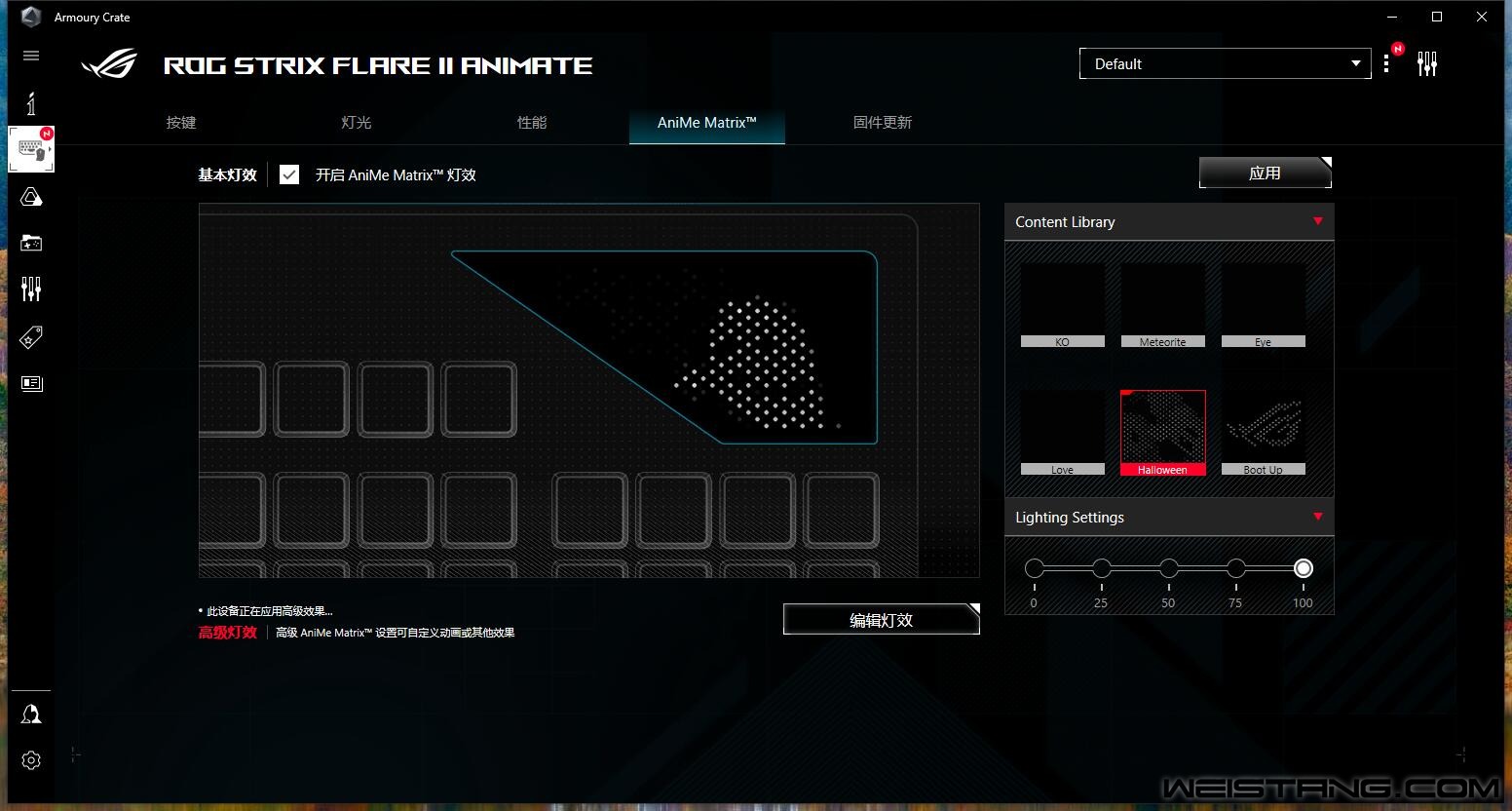Click the equalizer settings icon at top right
The image size is (1512, 811).
1427,64
